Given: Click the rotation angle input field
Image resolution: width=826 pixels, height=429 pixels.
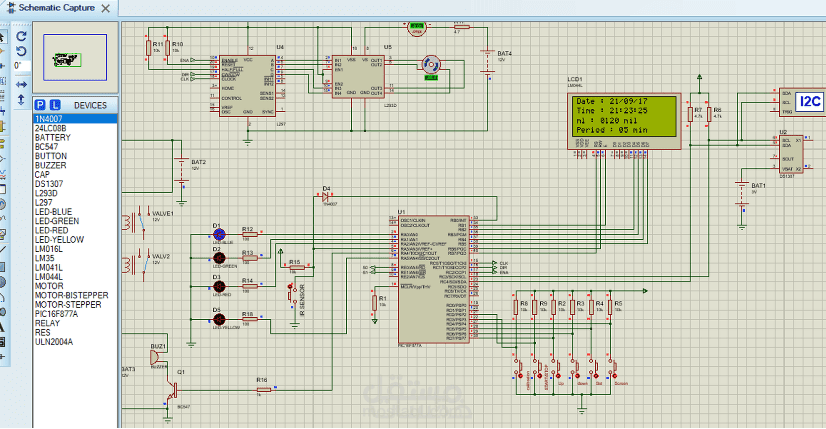Looking at the screenshot, I should pyautogui.click(x=21, y=66).
